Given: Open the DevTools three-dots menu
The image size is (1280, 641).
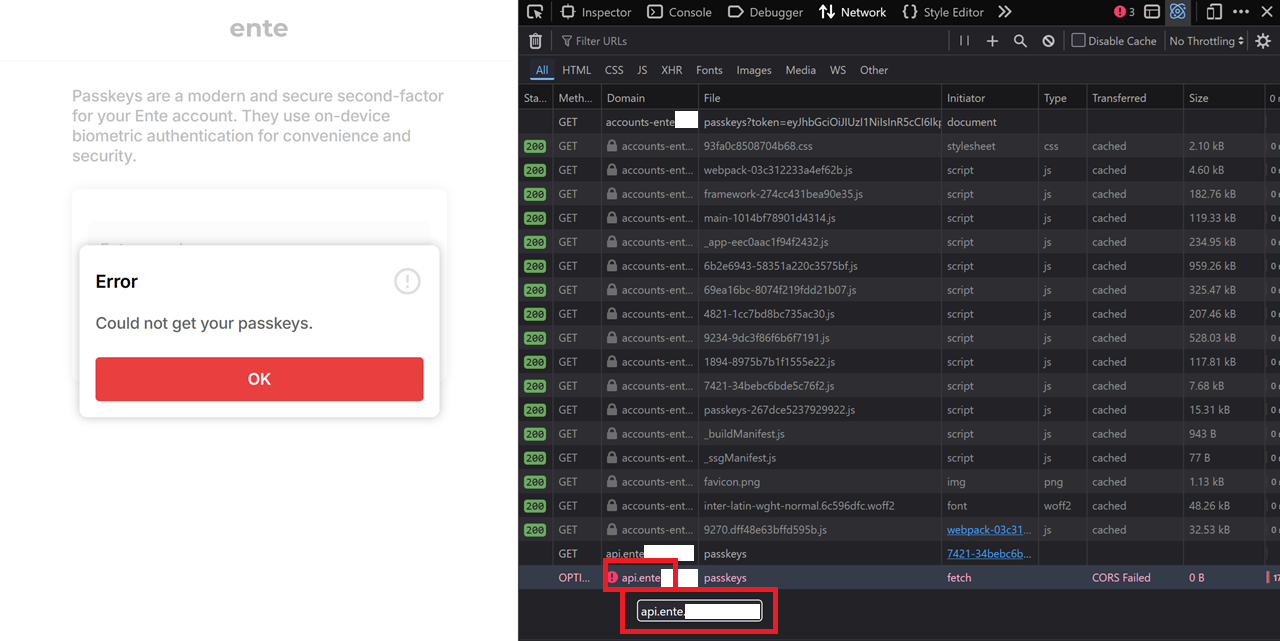Looking at the screenshot, I should pyautogui.click(x=1241, y=12).
